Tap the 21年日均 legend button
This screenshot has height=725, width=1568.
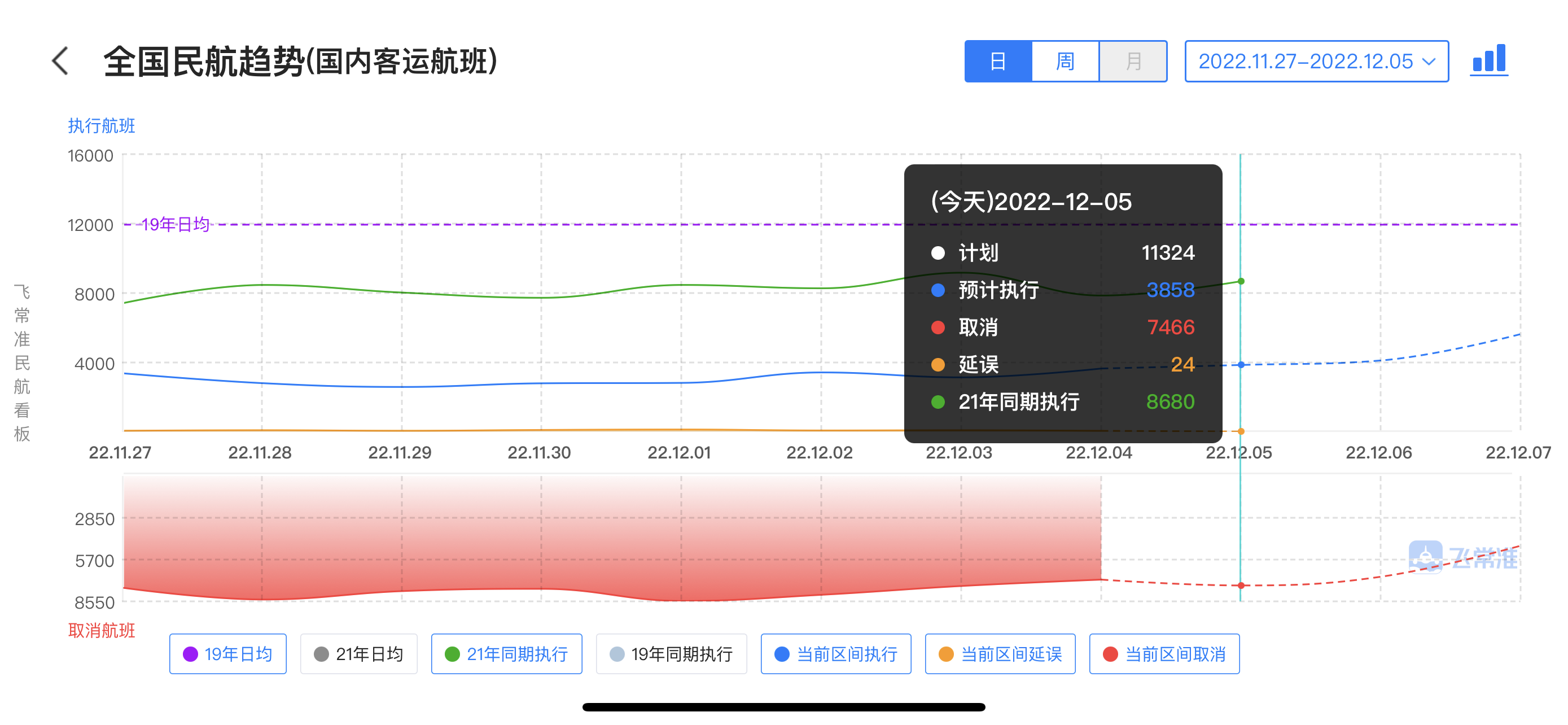(x=358, y=654)
